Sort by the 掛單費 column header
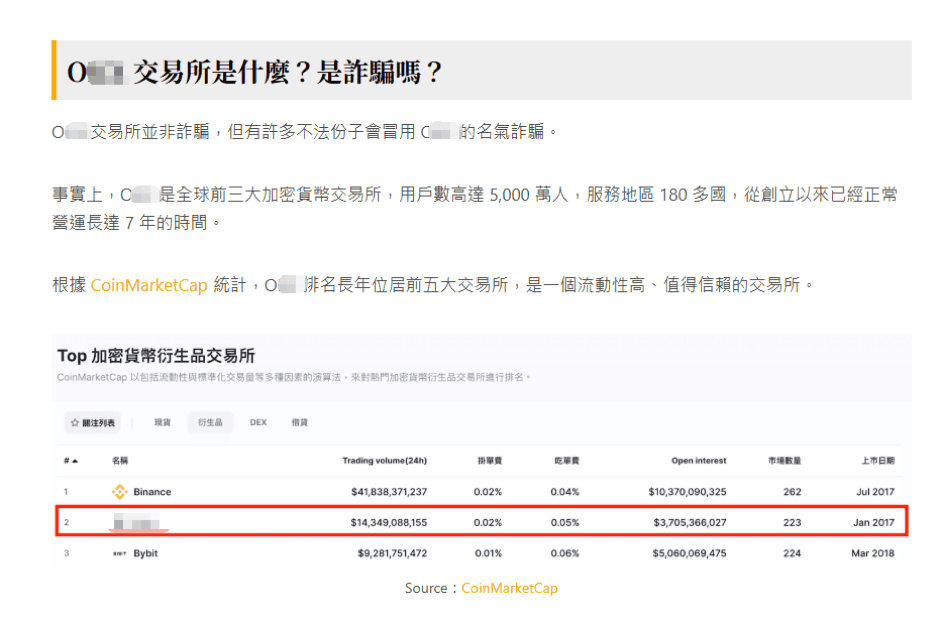Screen dimensions: 939x627 pos(490,461)
